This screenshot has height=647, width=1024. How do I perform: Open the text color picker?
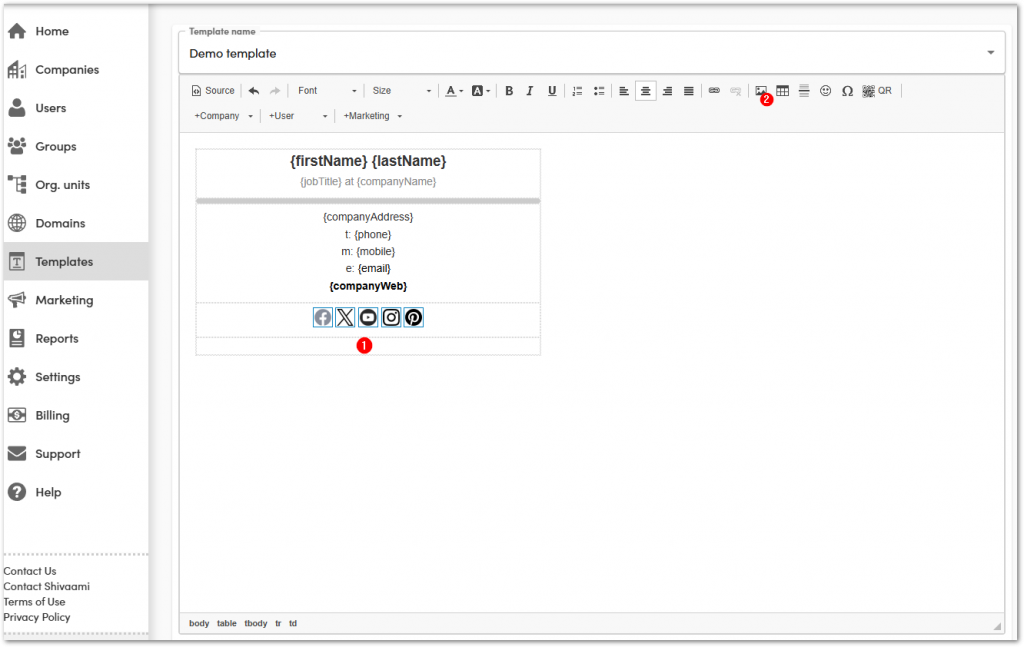point(453,90)
